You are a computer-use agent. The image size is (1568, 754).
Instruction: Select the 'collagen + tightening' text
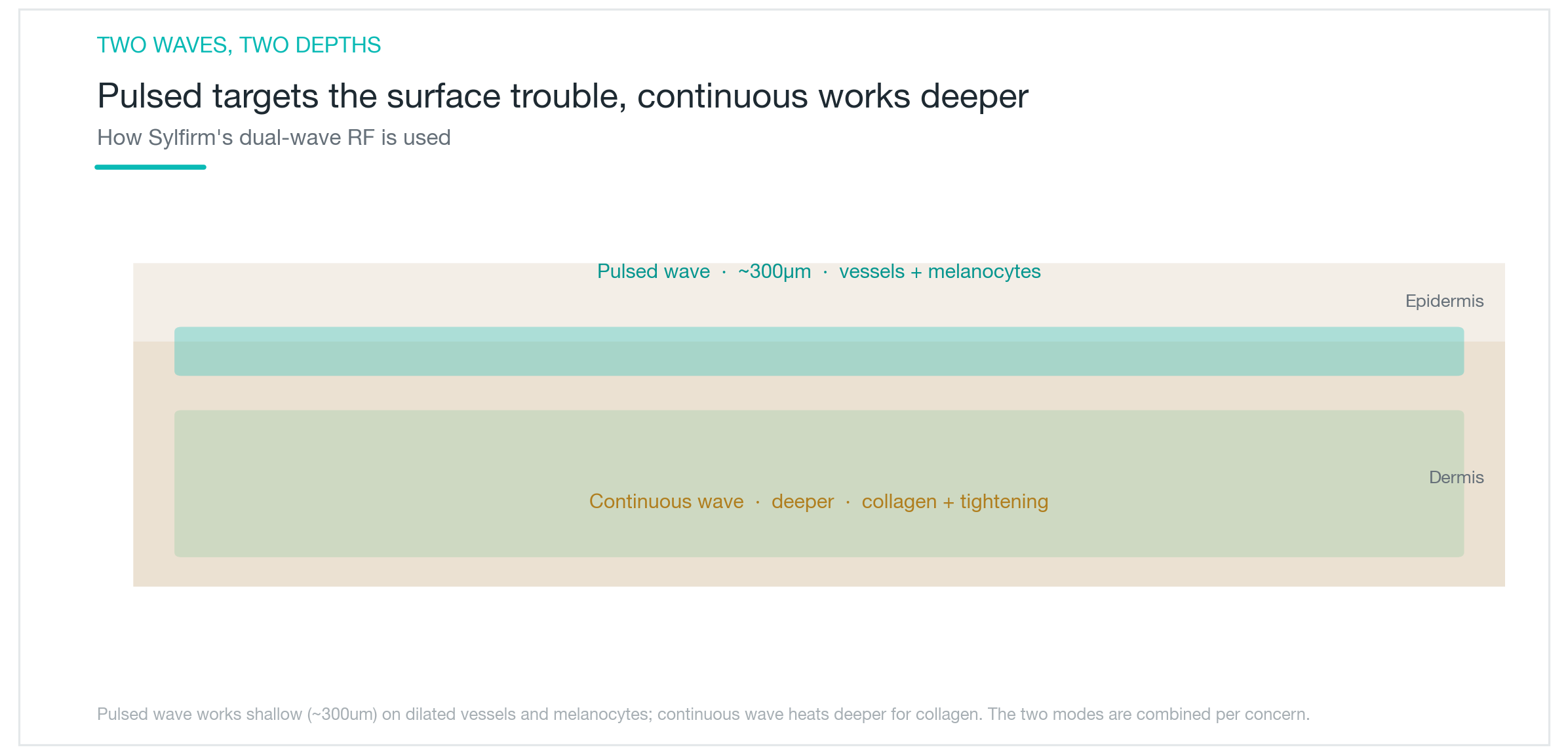[955, 502]
